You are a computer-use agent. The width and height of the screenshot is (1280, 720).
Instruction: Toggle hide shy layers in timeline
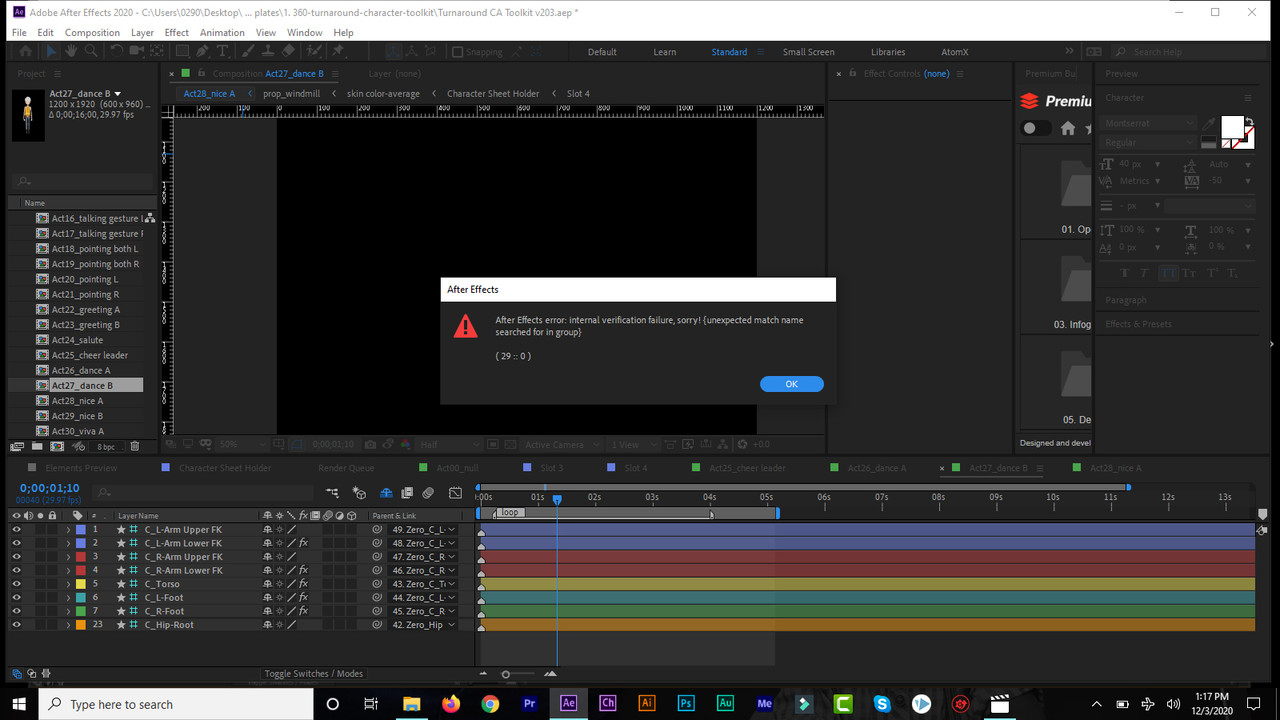(385, 493)
